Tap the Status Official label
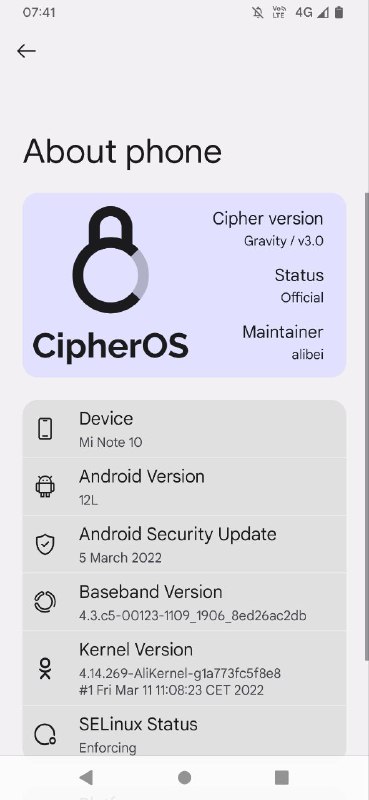Viewport: 369px width, 800px height. (x=299, y=286)
